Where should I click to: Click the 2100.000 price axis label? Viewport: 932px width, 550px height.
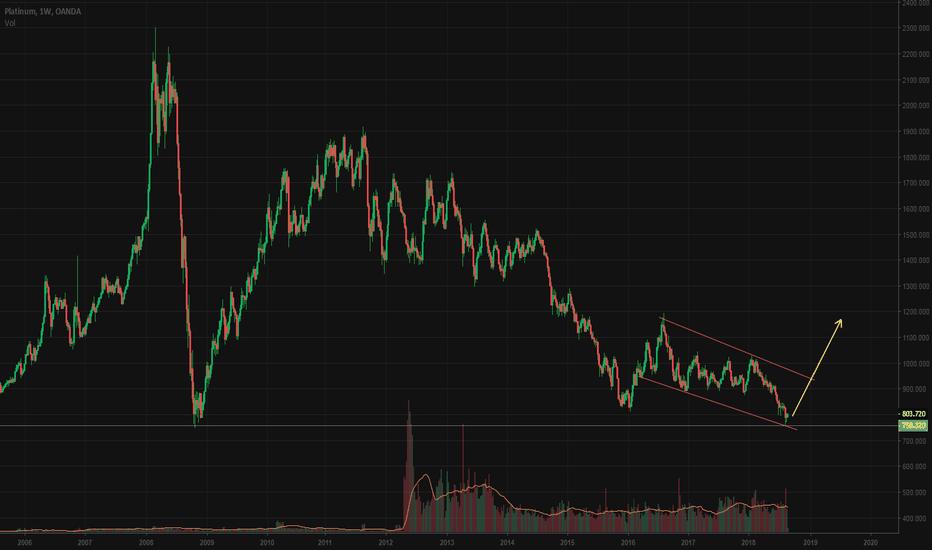click(916, 80)
